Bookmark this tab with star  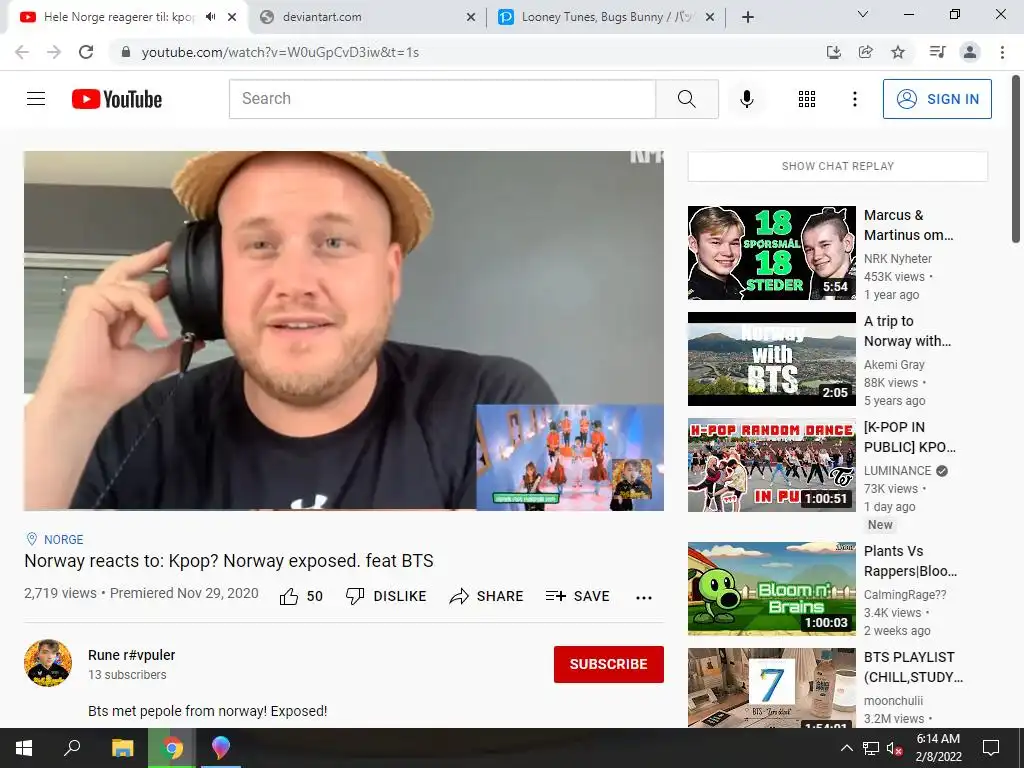coord(898,52)
